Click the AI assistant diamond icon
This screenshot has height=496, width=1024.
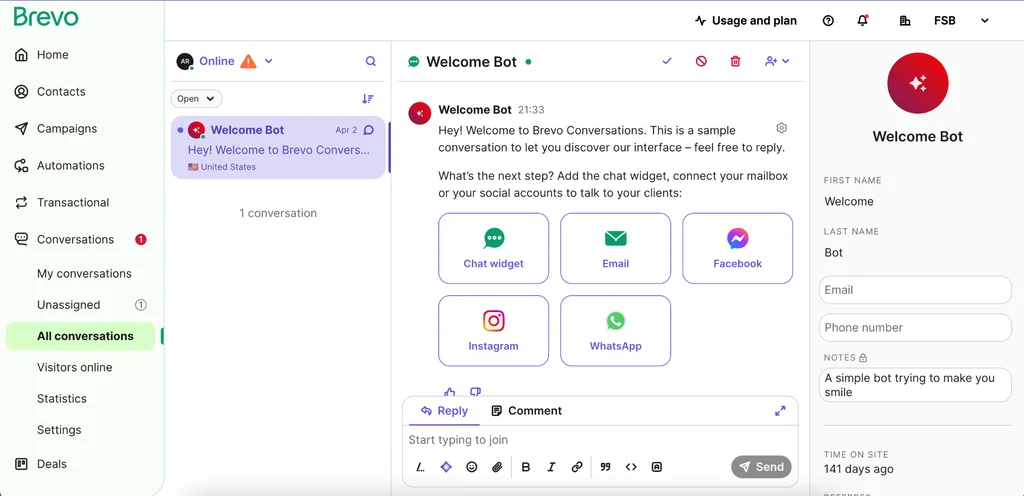point(446,467)
